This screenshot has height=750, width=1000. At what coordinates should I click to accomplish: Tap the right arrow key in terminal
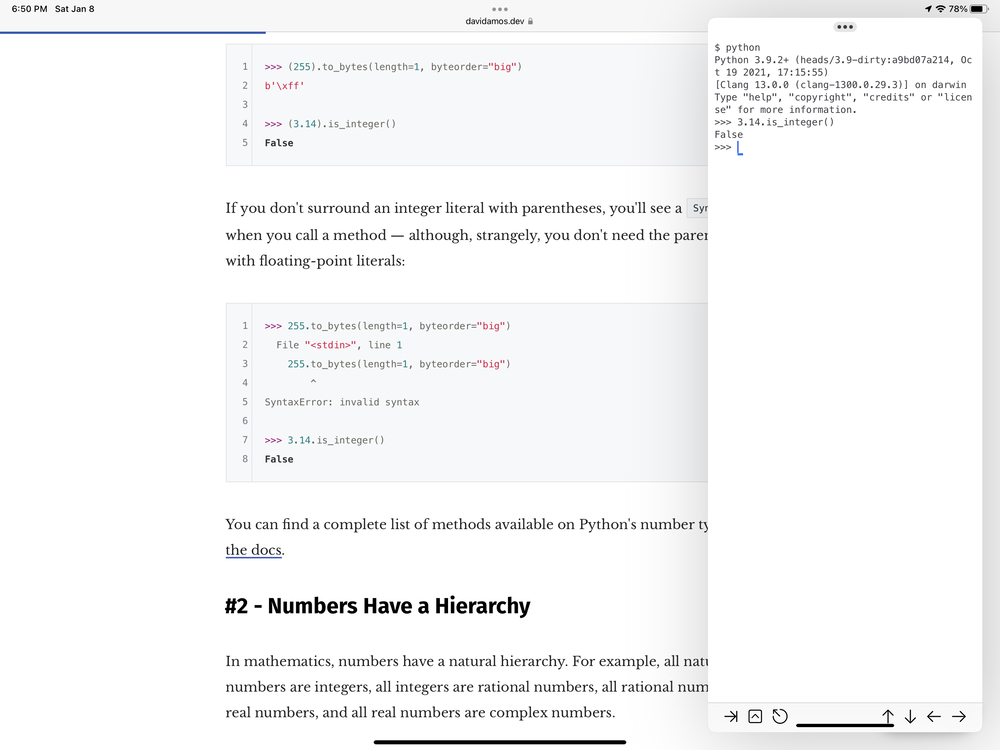(x=959, y=717)
